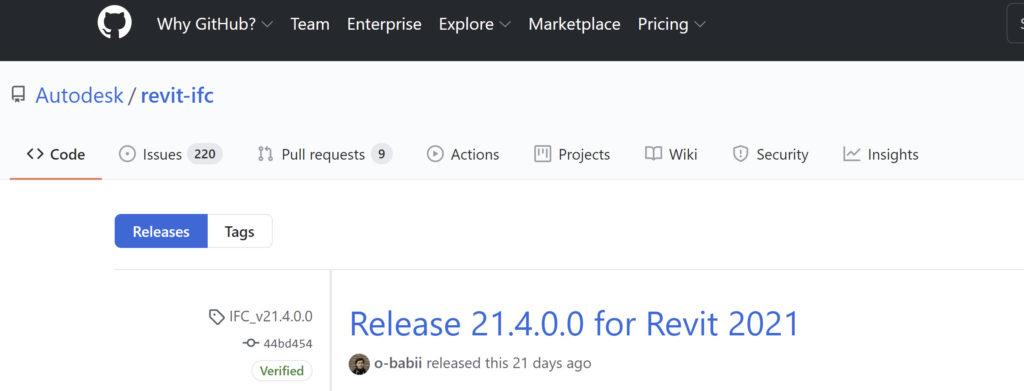This screenshot has height=391, width=1024.
Task: Switch to the Code tab
Action: (x=56, y=155)
